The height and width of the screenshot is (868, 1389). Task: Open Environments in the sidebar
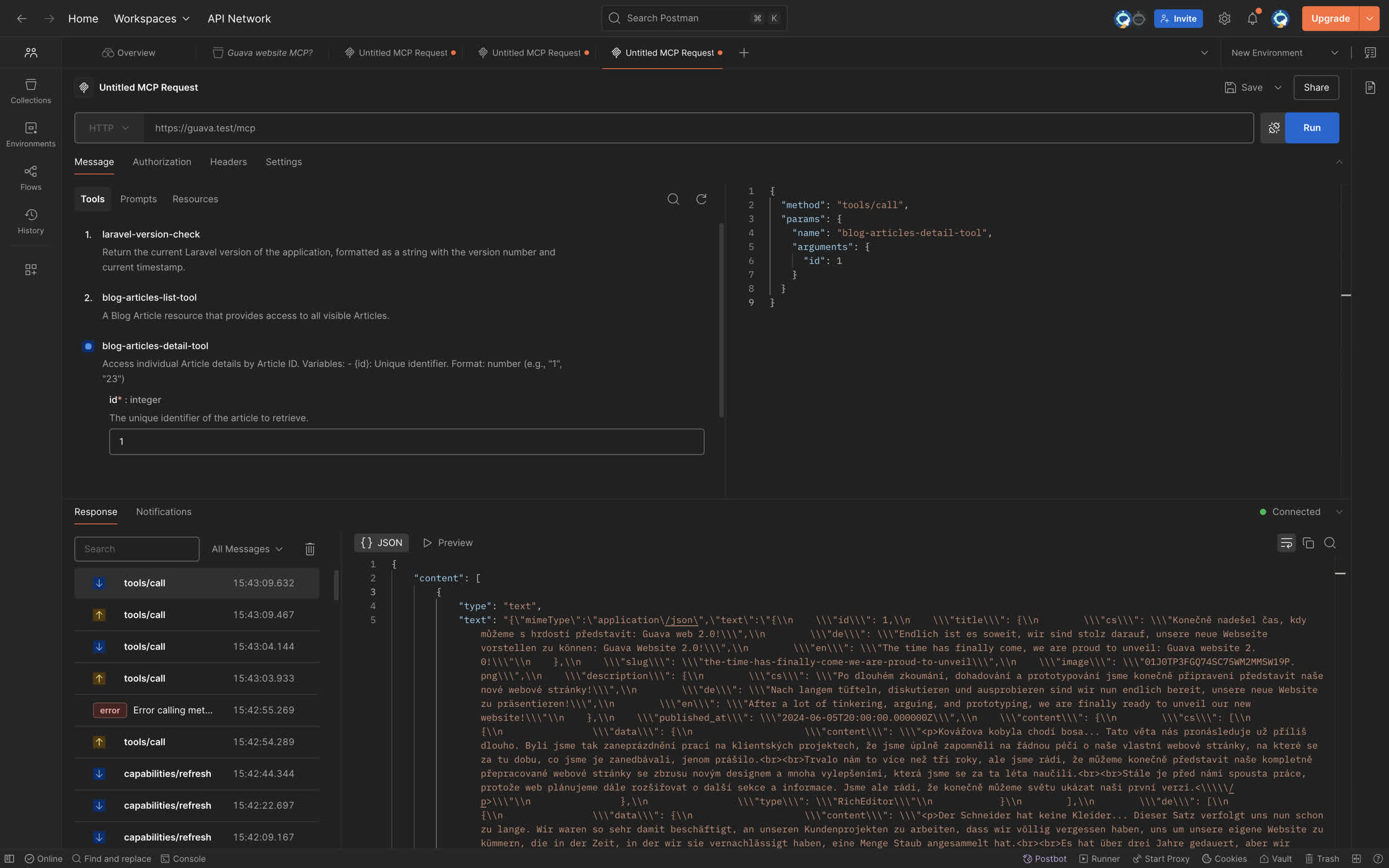[30, 135]
